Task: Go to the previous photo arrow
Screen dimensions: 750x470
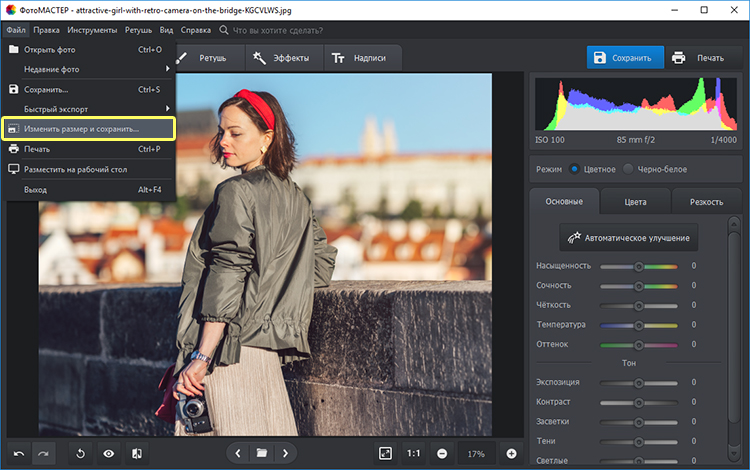Action: (x=238, y=453)
